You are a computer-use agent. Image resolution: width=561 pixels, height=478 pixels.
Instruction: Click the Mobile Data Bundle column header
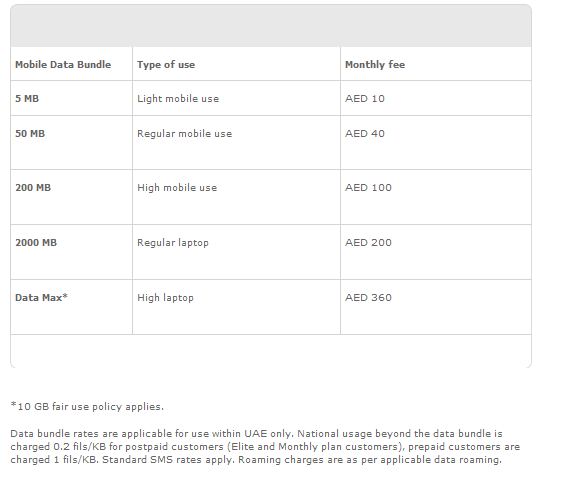[63, 64]
